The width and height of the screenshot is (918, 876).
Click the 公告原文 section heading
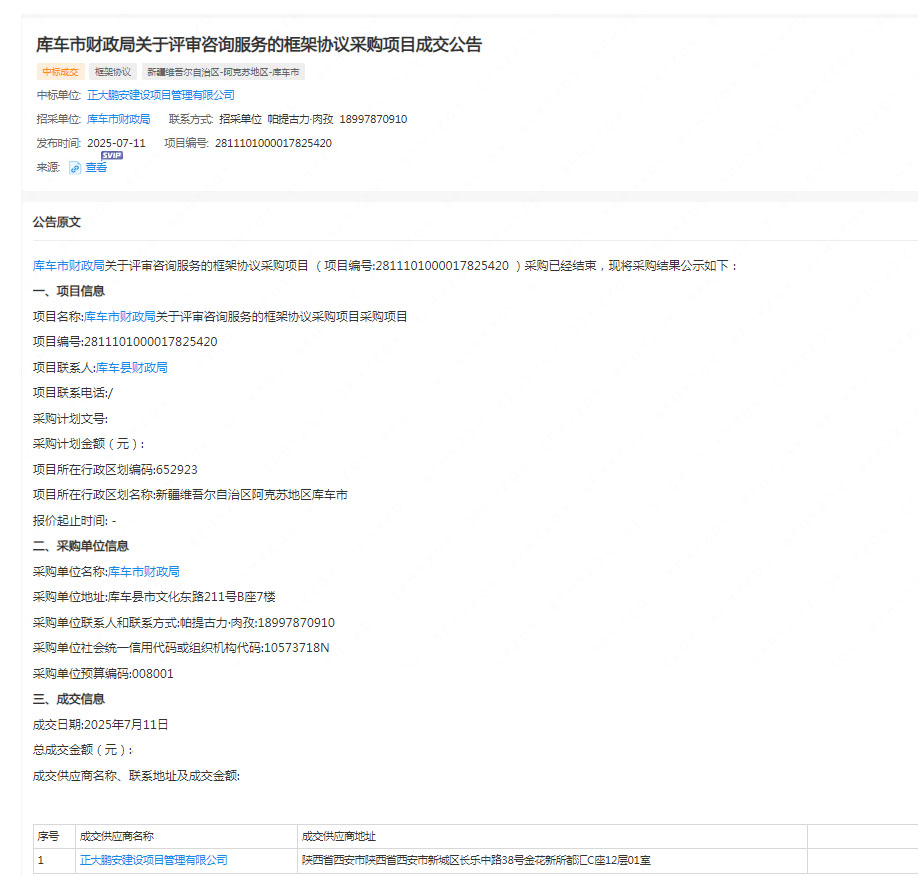point(57,222)
